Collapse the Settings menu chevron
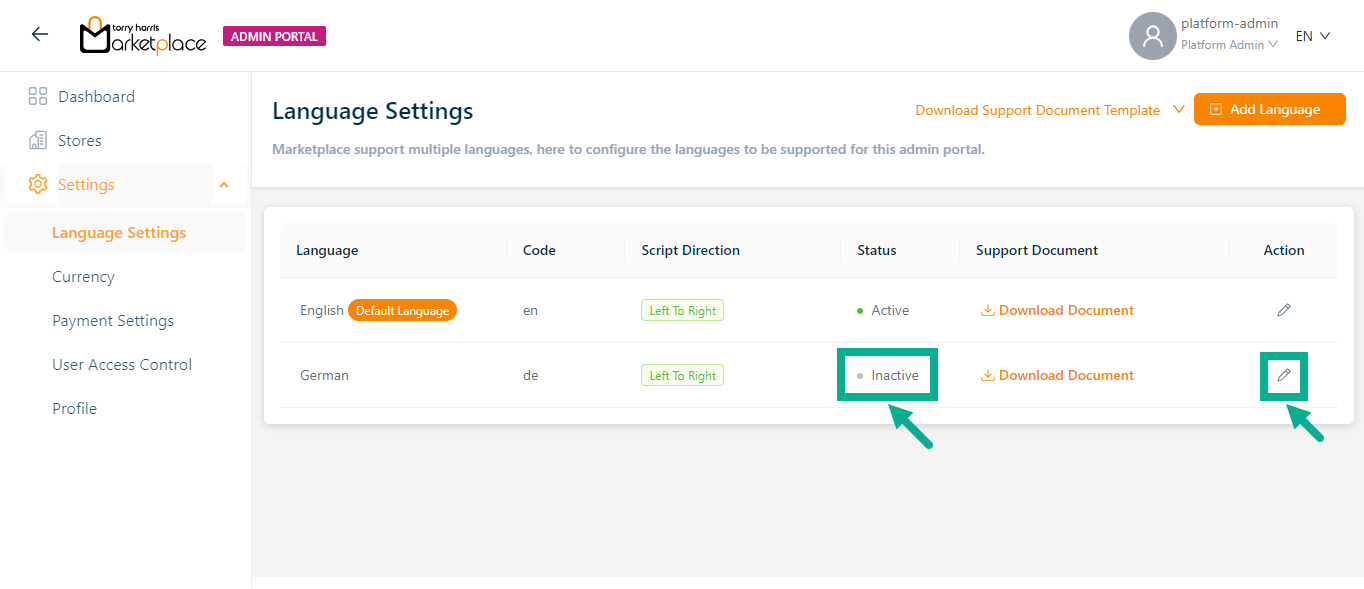Viewport: 1364px width, 589px height. [x=224, y=185]
